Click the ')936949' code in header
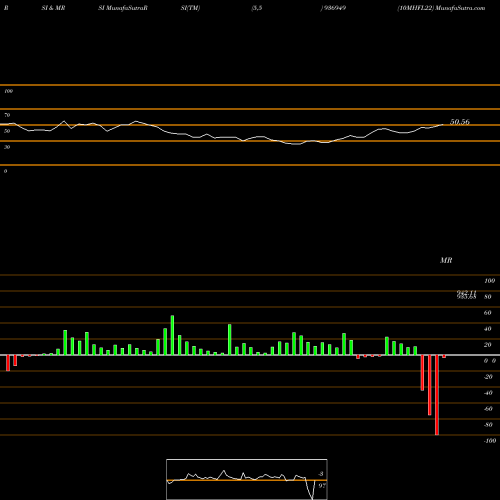500x500 pixels. (333, 8)
